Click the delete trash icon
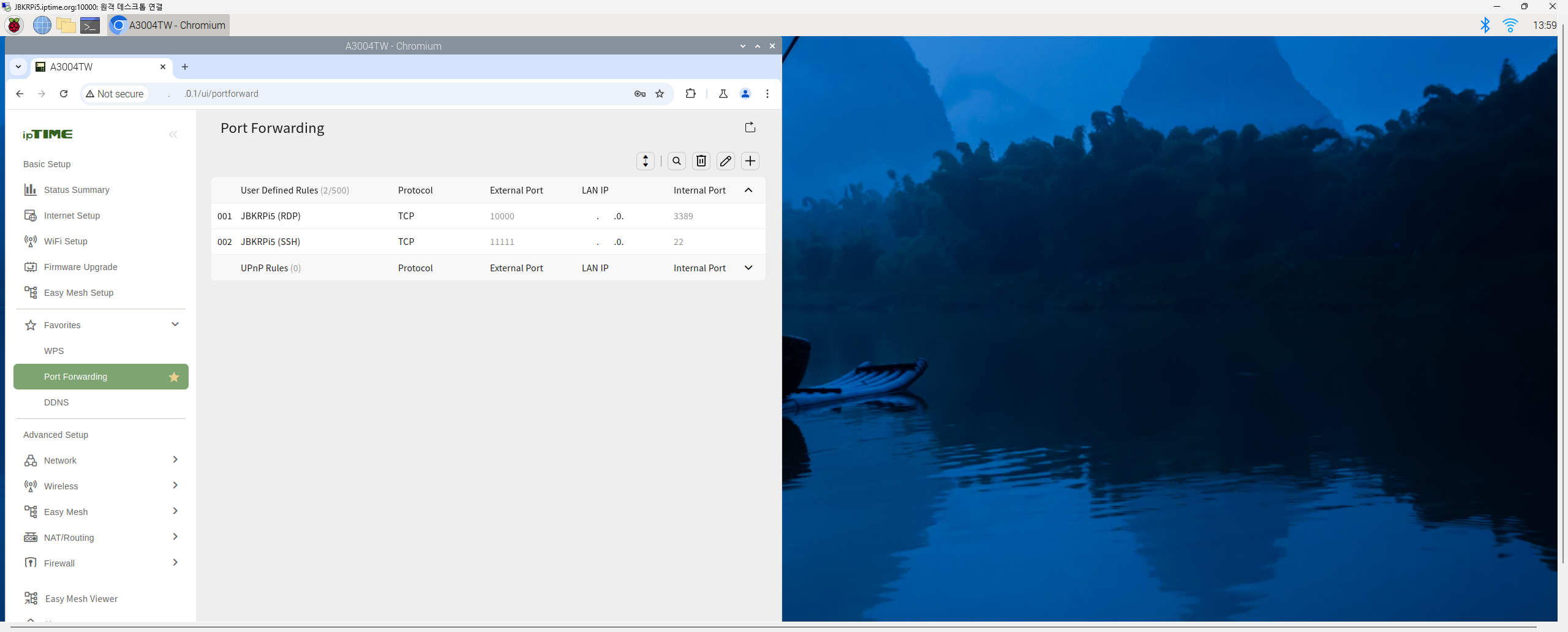This screenshot has height=632, width=1568. pyautogui.click(x=701, y=161)
